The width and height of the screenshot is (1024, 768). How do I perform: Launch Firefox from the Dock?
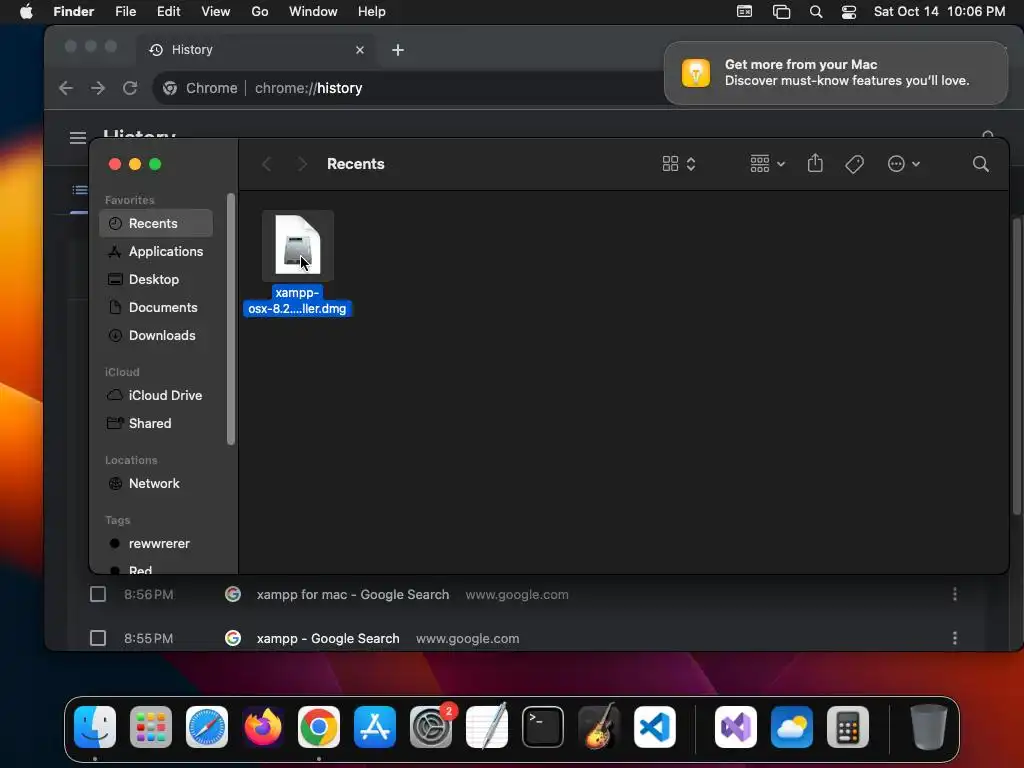pyautogui.click(x=263, y=727)
